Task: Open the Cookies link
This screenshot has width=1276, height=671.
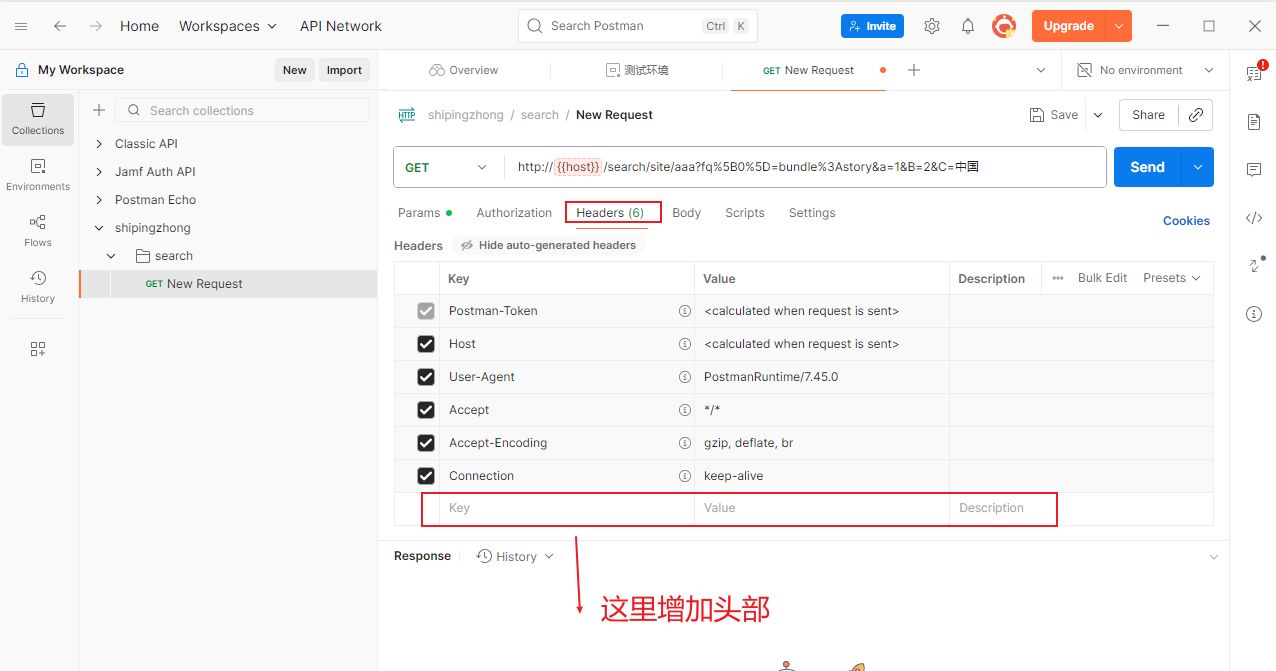Action: pyautogui.click(x=1186, y=221)
